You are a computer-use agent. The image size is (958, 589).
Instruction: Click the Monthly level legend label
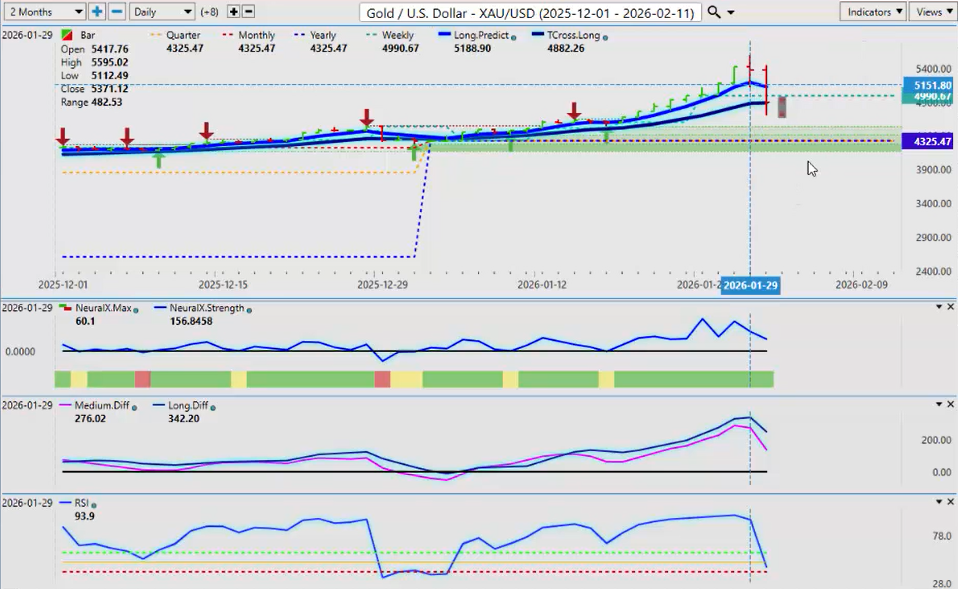[254, 35]
